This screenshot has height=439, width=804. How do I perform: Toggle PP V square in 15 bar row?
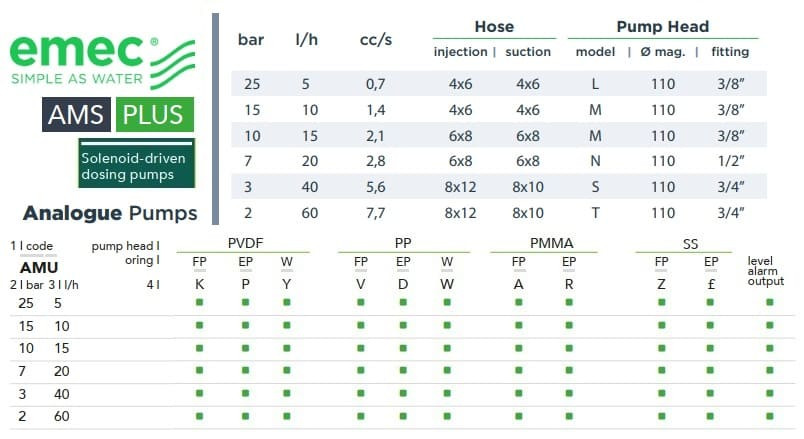(360, 326)
